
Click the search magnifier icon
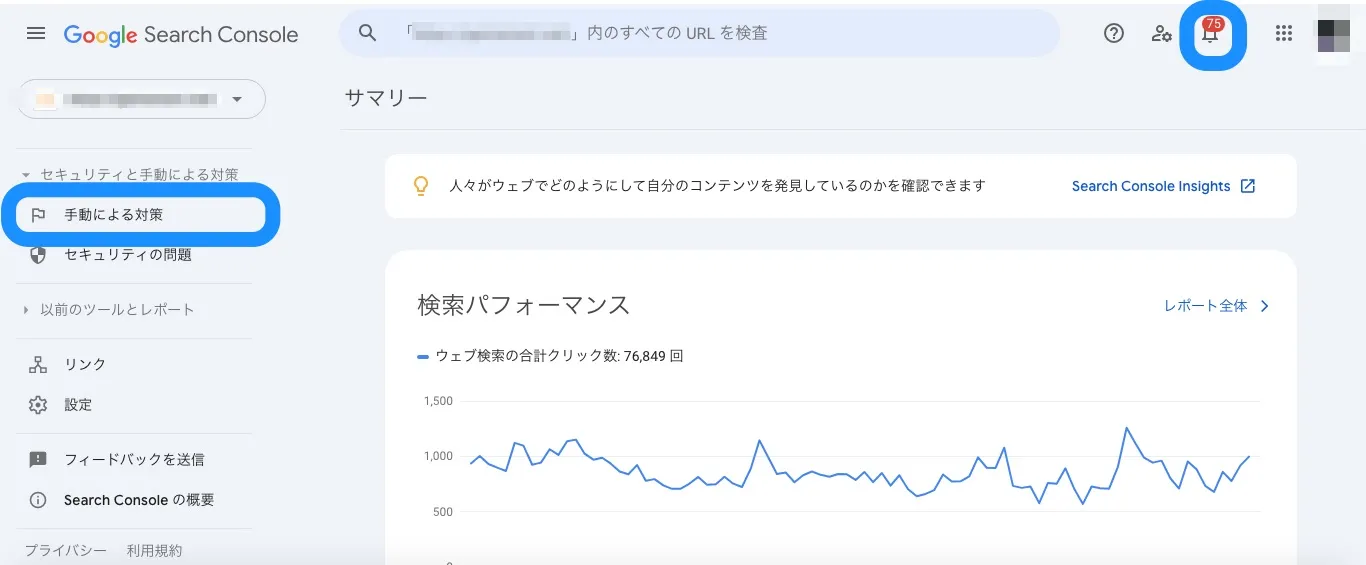click(368, 33)
